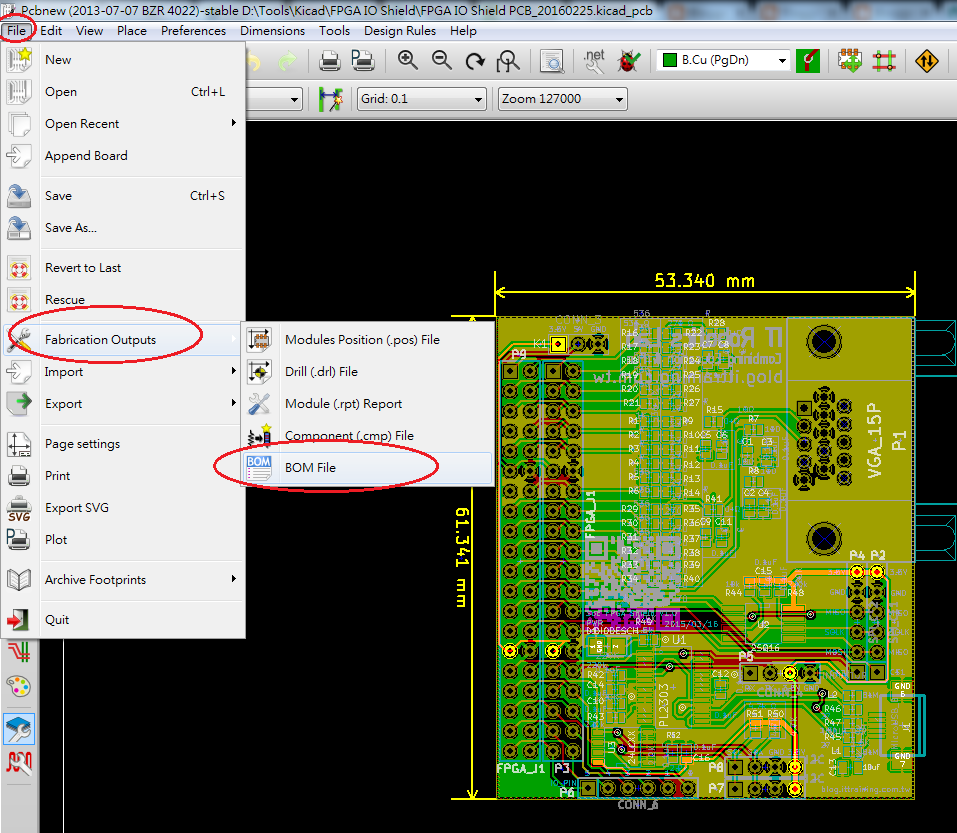Screen dimensions: 957x833
Task: Choose Rescue in File menu
Action: point(122,300)
